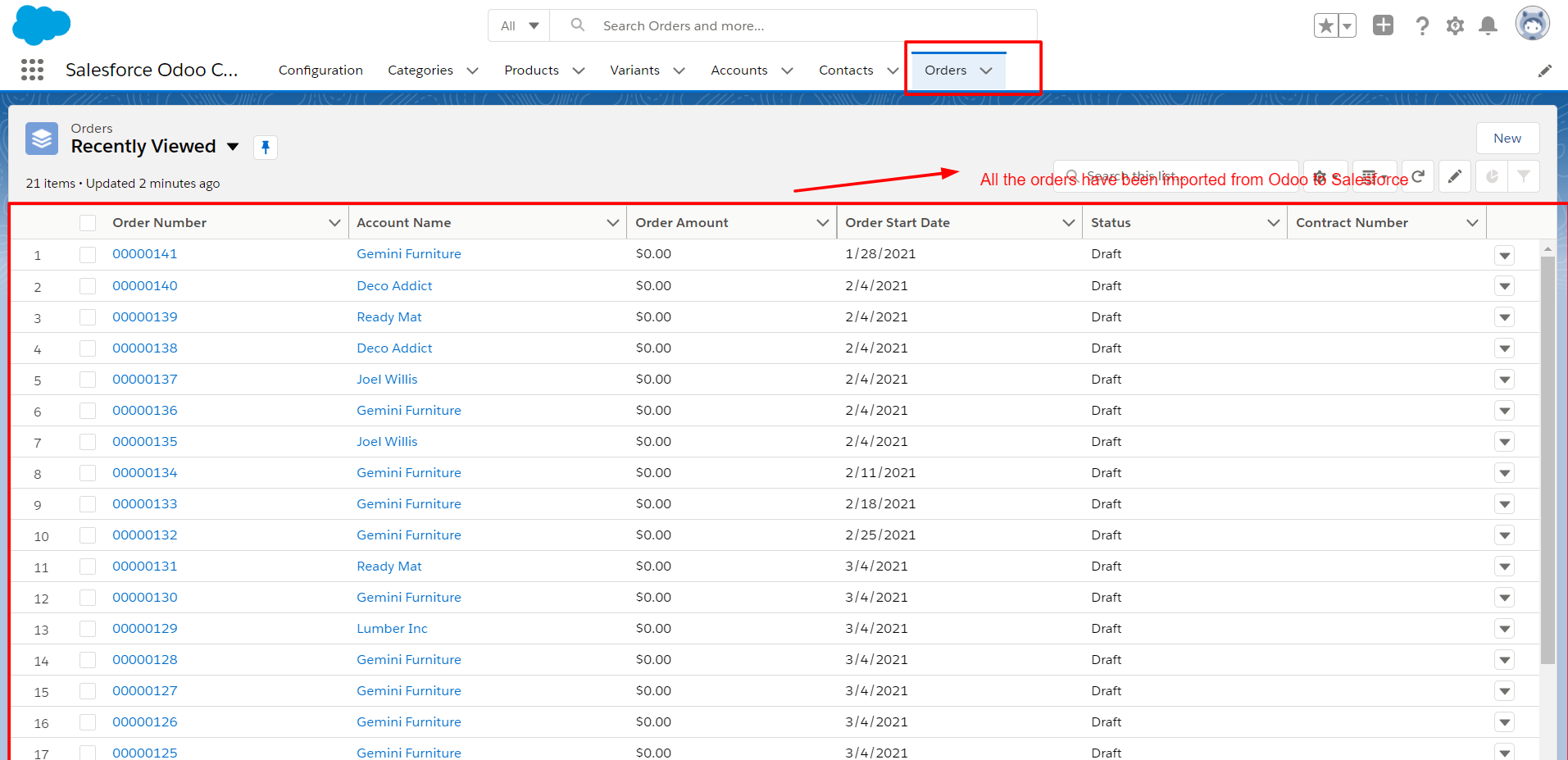The height and width of the screenshot is (760, 1568).
Task: Check the checkbox for order 00000141
Action: point(88,254)
